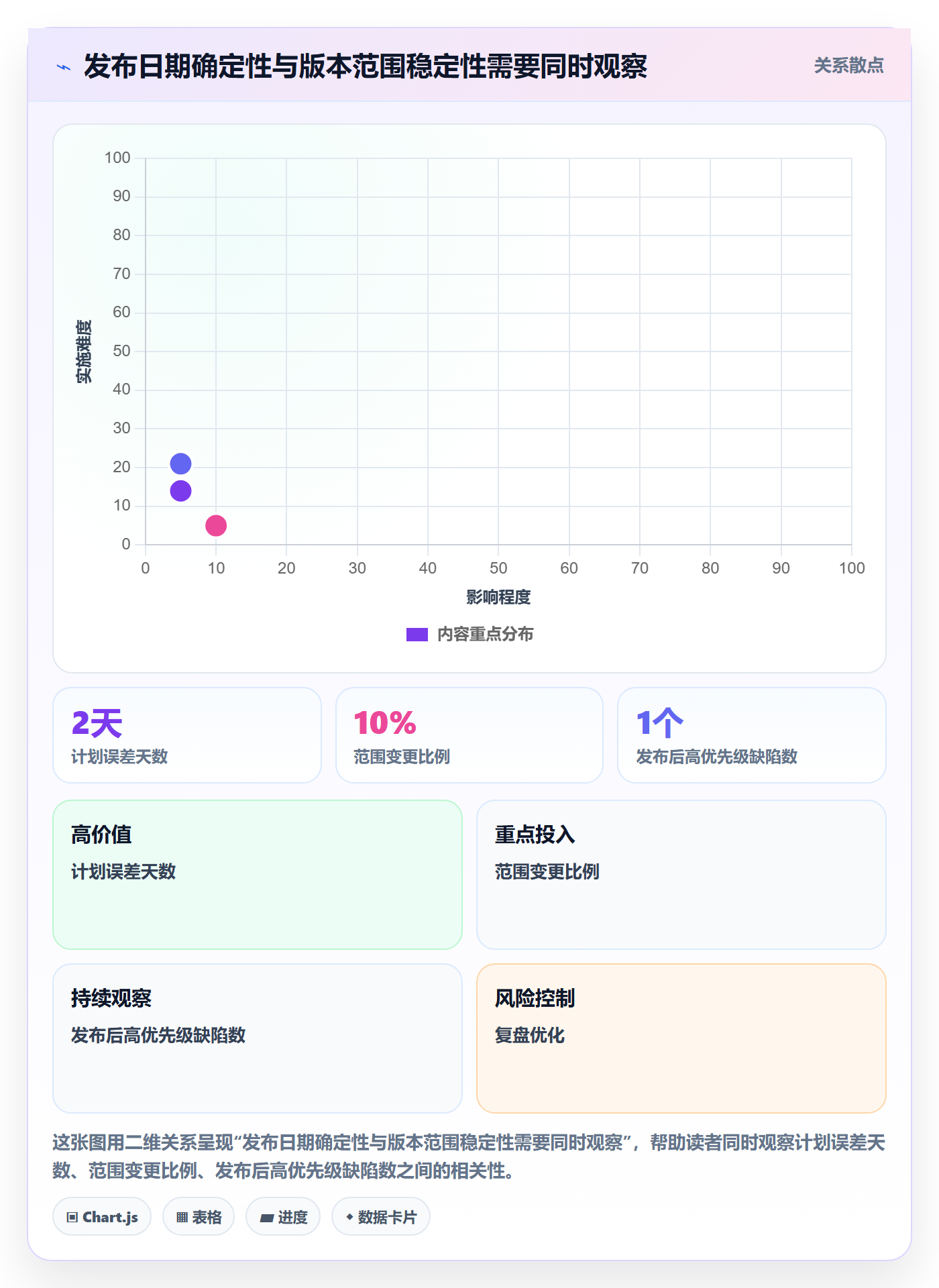Toggle the 内容重点分布 legend item
The width and height of the screenshot is (939, 1288).
(469, 634)
